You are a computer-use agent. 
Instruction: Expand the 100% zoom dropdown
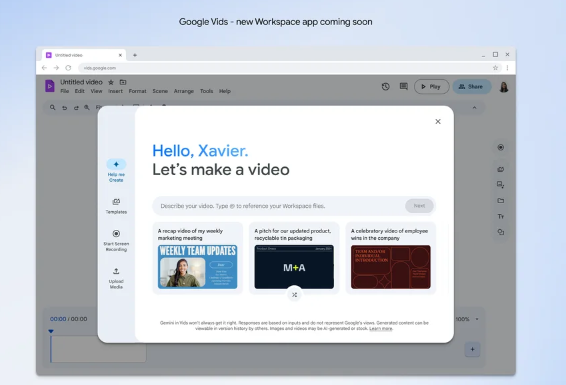tap(477, 319)
